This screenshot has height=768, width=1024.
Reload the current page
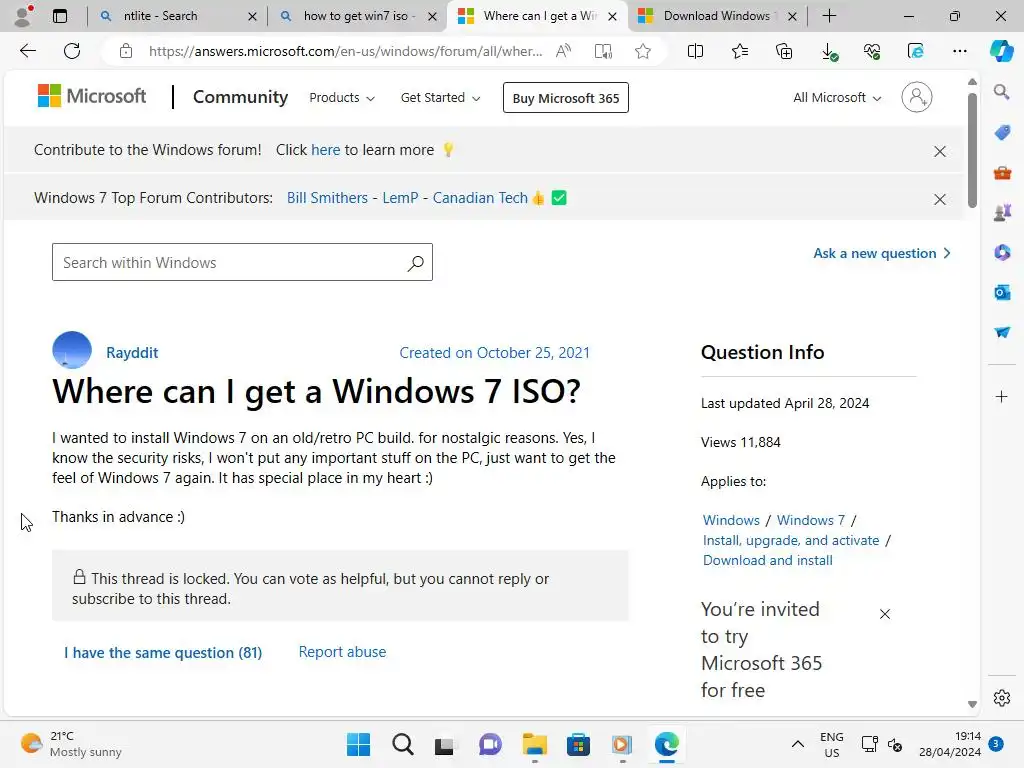pyautogui.click(x=72, y=51)
